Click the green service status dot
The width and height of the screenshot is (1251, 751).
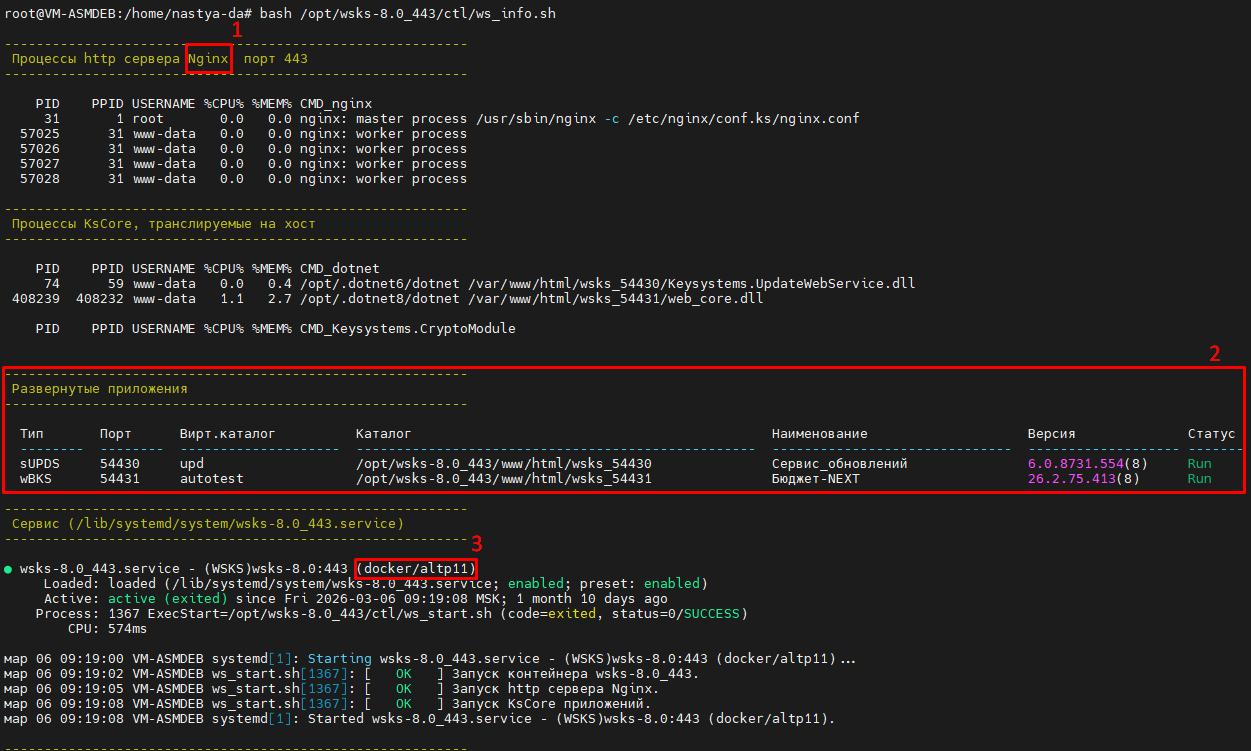8,569
